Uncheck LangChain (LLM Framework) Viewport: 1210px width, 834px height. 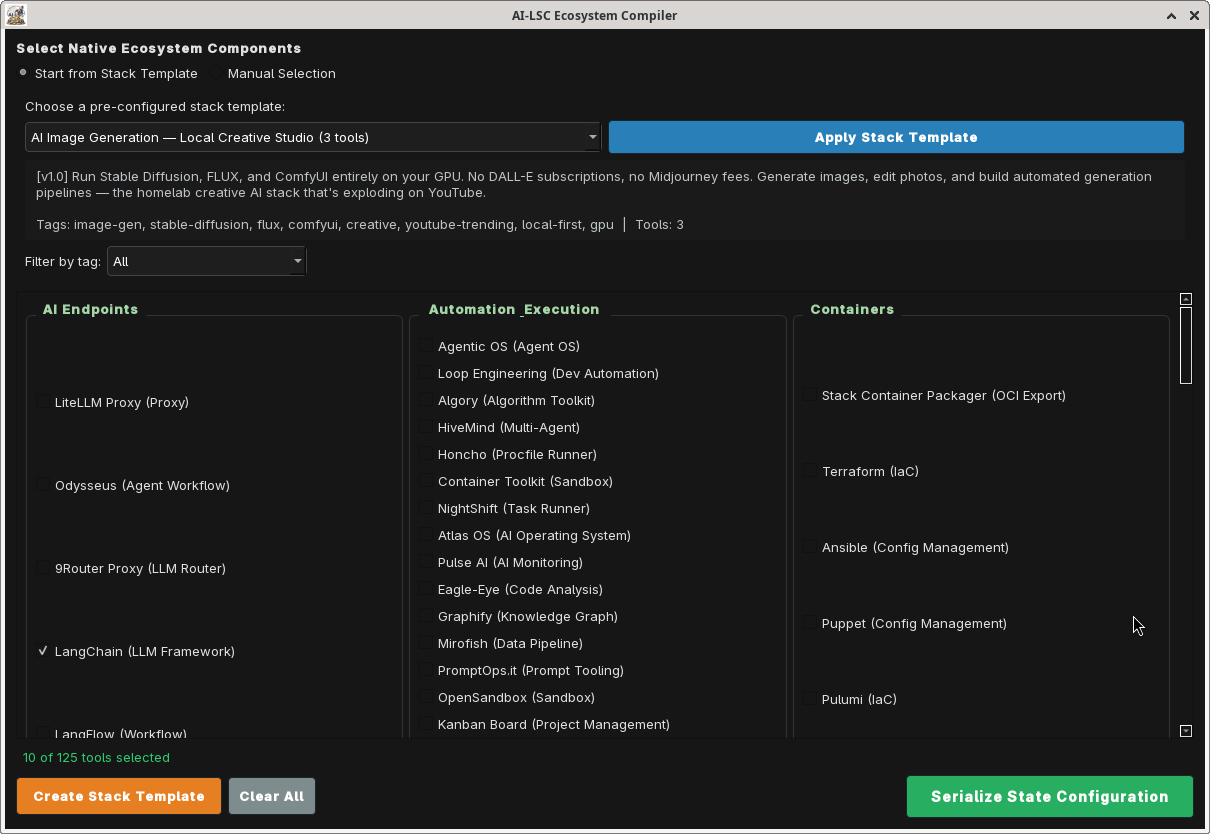[136, 652]
